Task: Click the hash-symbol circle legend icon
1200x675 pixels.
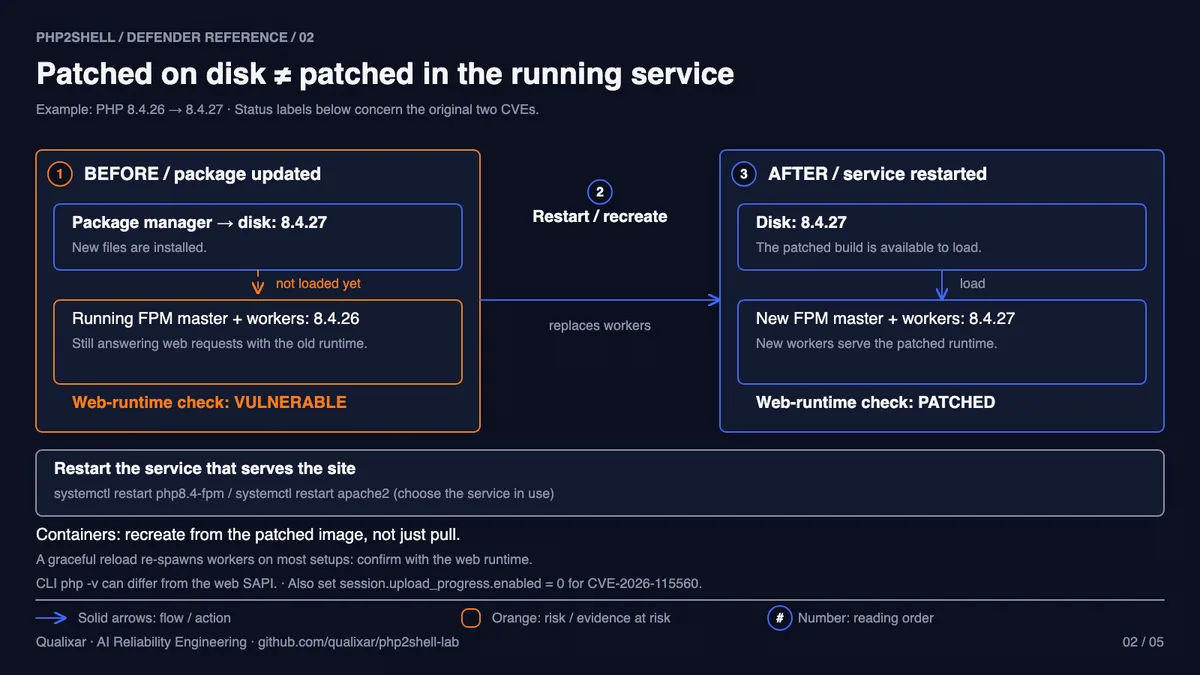Action: point(780,617)
